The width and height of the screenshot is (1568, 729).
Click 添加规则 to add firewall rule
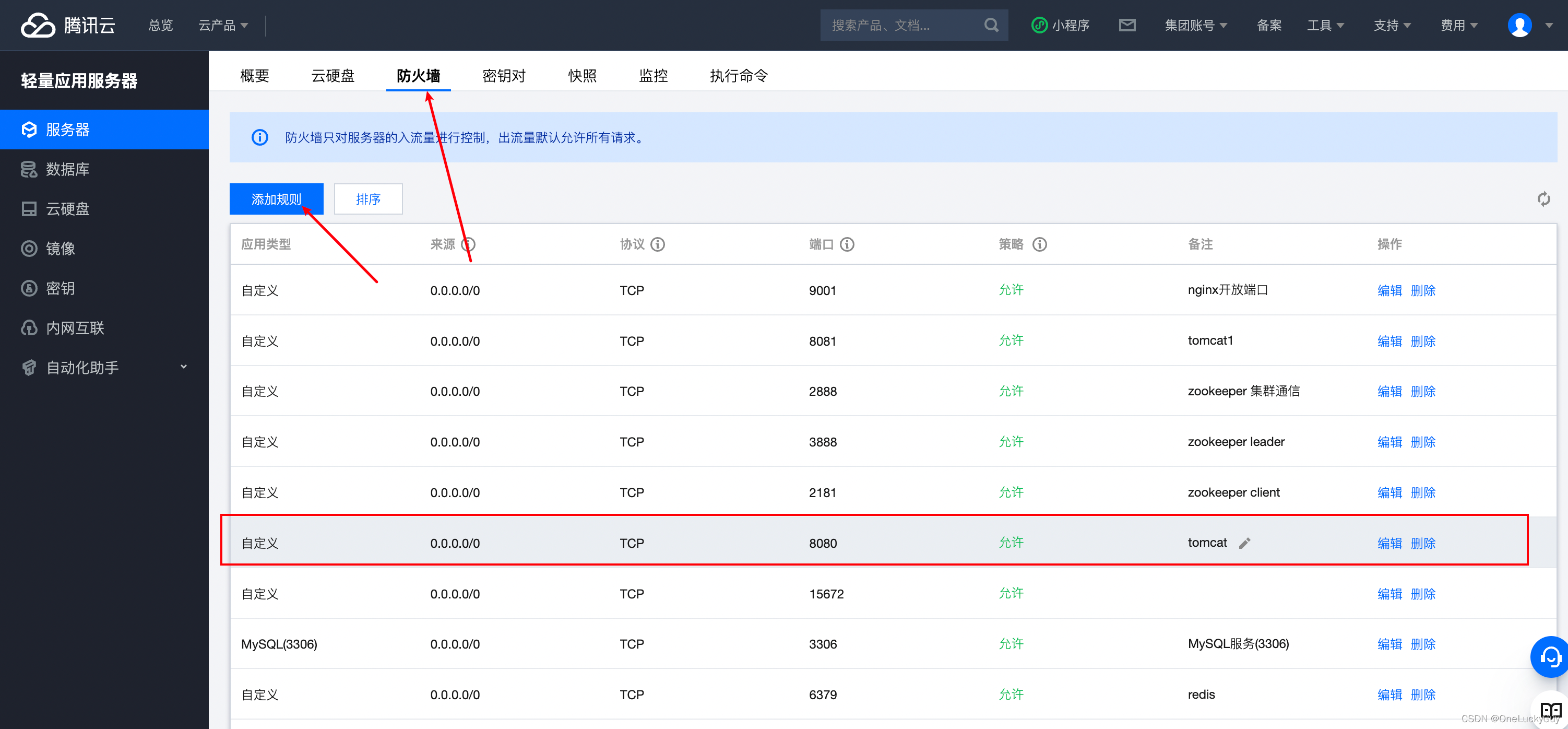277,198
